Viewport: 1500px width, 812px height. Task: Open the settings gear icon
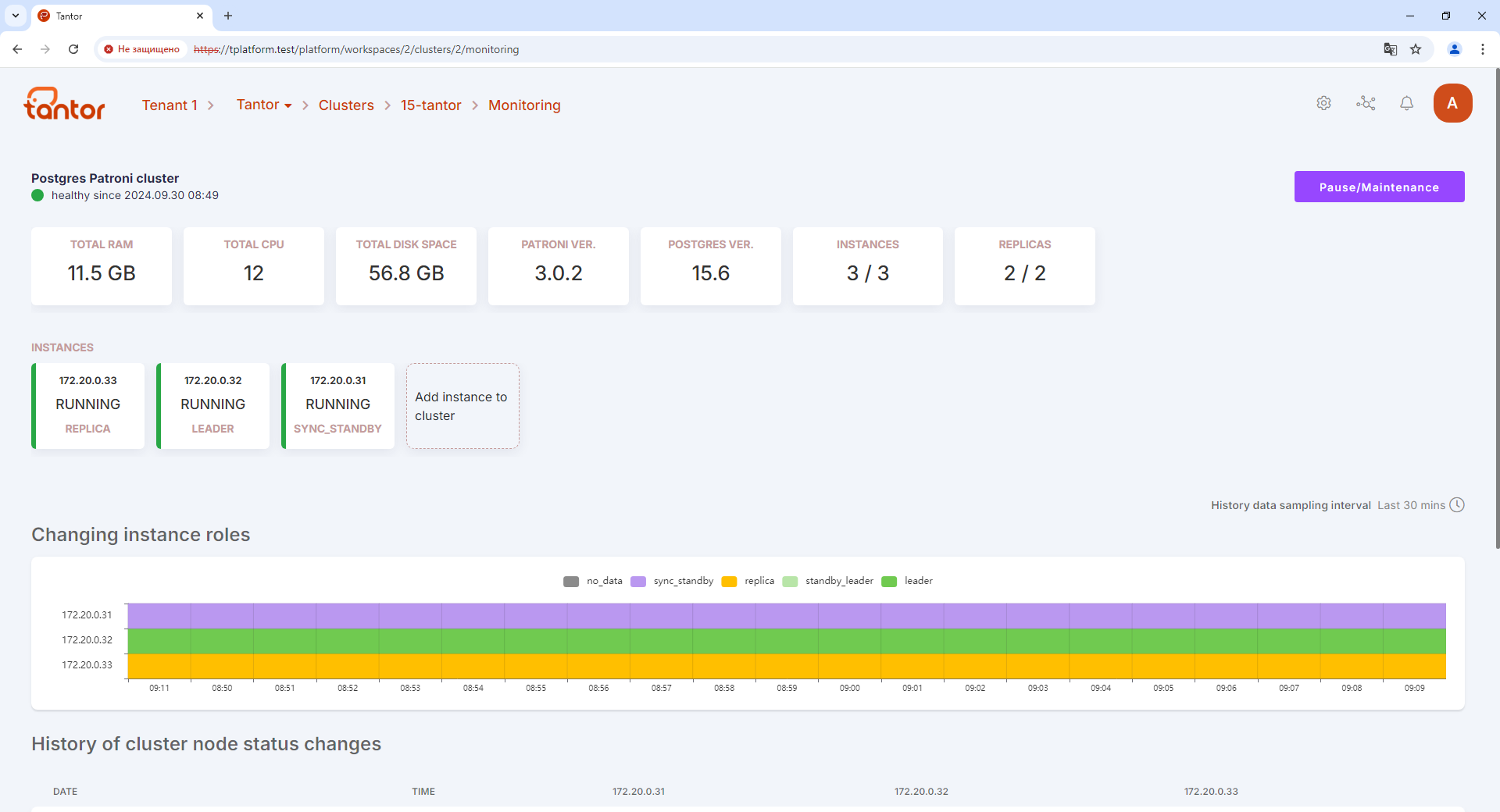point(1323,103)
